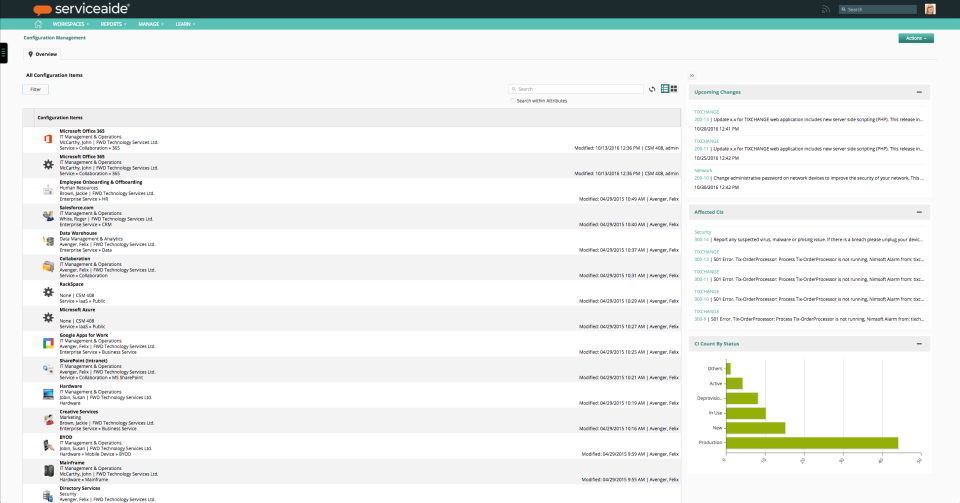Image resolution: width=960 pixels, height=503 pixels.
Task: Open the Reports menu
Action: click(x=113, y=24)
